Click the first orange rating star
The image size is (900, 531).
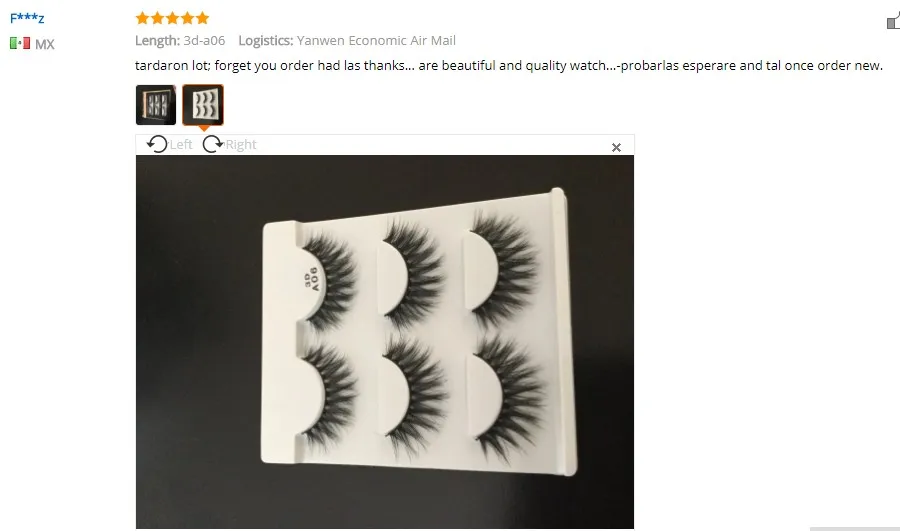coord(142,18)
